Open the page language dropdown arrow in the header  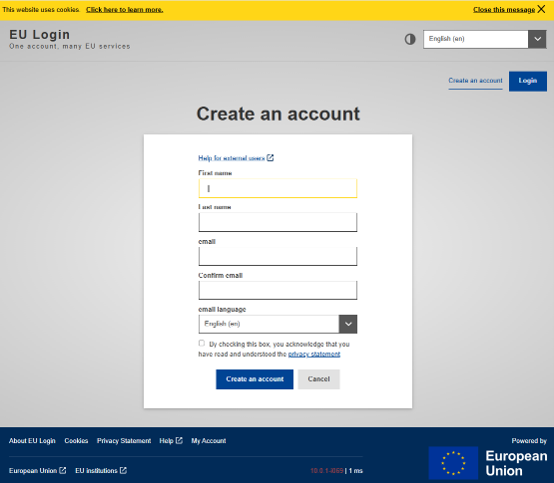[x=537, y=39]
